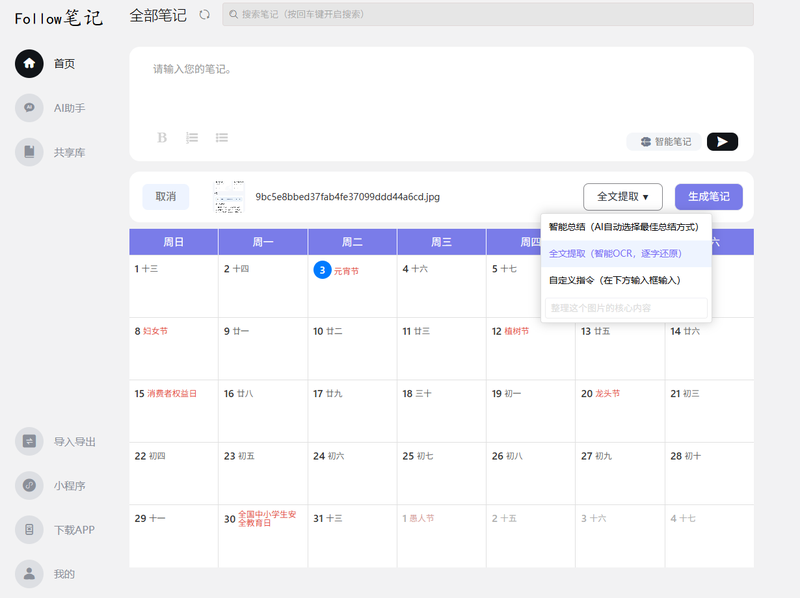Click the 导入导出 import-export icon
This screenshot has width=800, height=598.
pyautogui.click(x=29, y=441)
